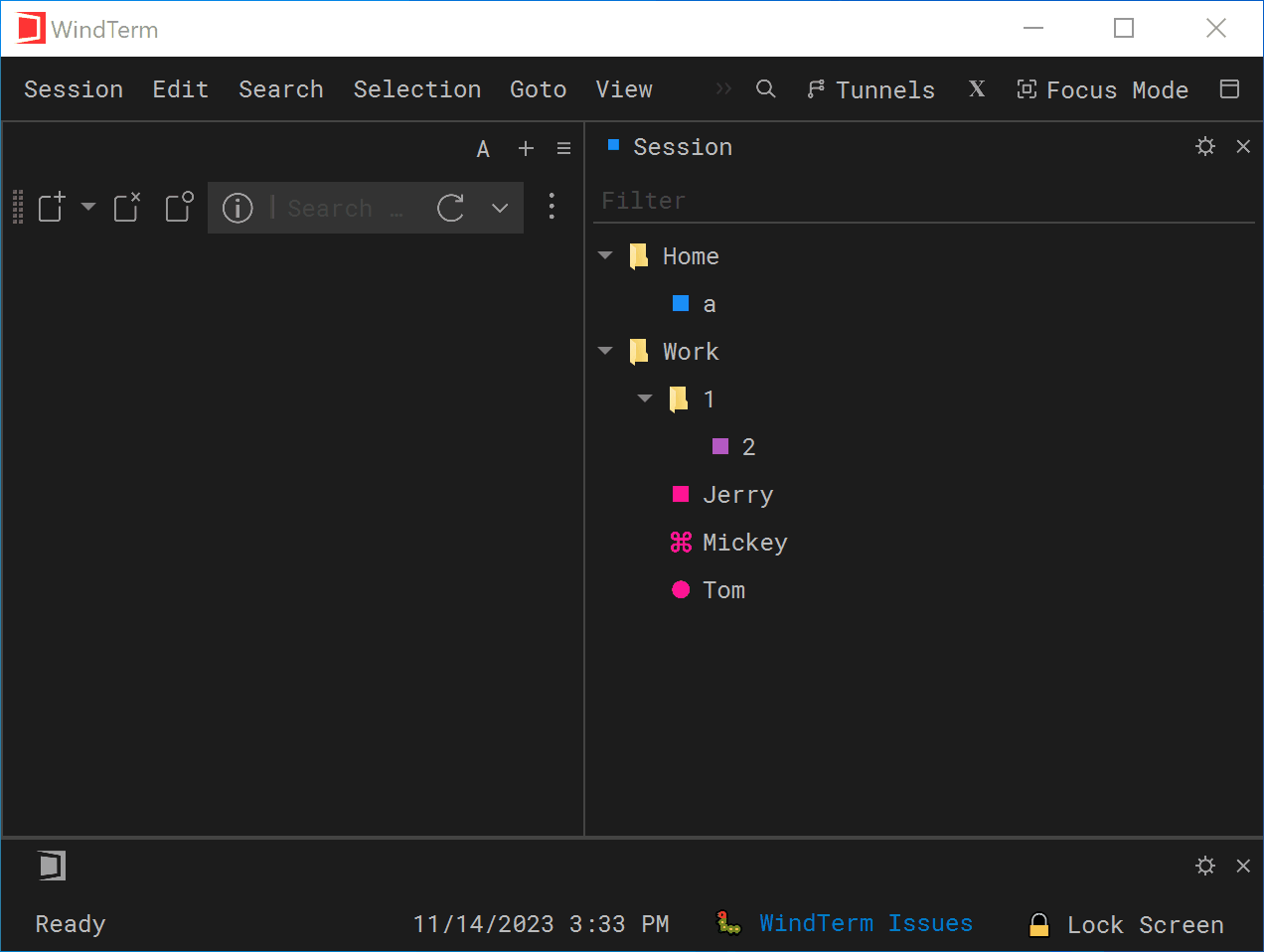Click the purple square icon of session 2

pos(720,446)
